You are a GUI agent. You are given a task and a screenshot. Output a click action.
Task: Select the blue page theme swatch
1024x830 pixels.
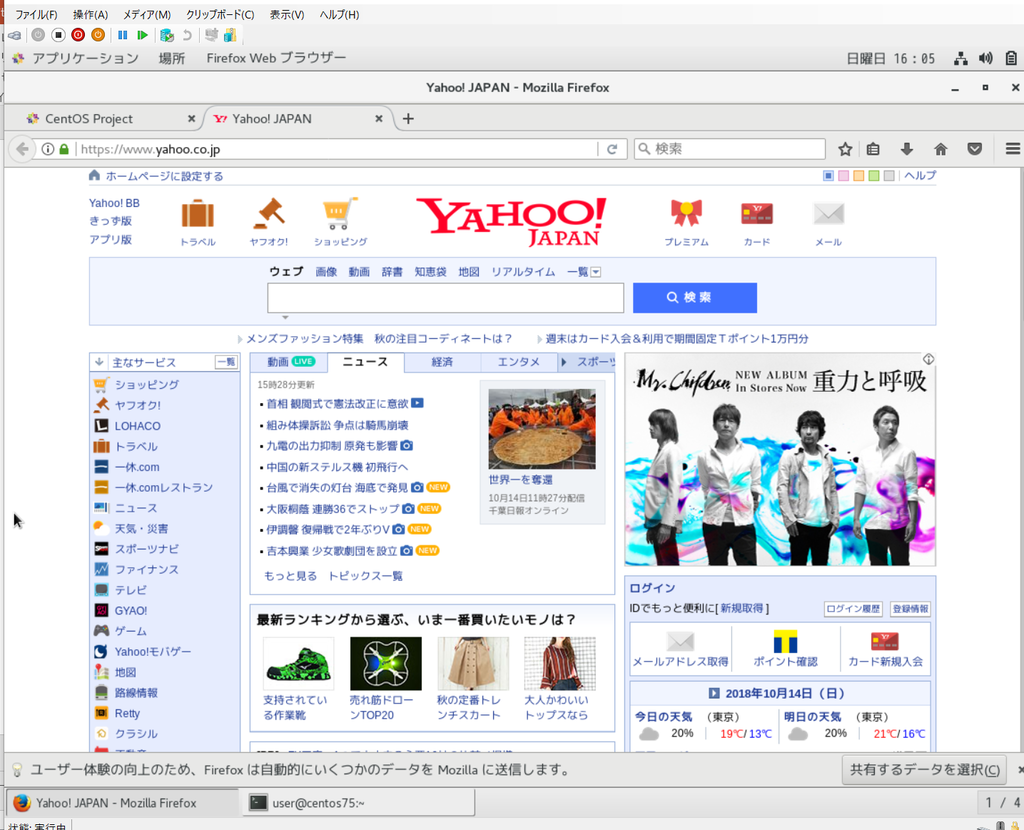point(828,176)
